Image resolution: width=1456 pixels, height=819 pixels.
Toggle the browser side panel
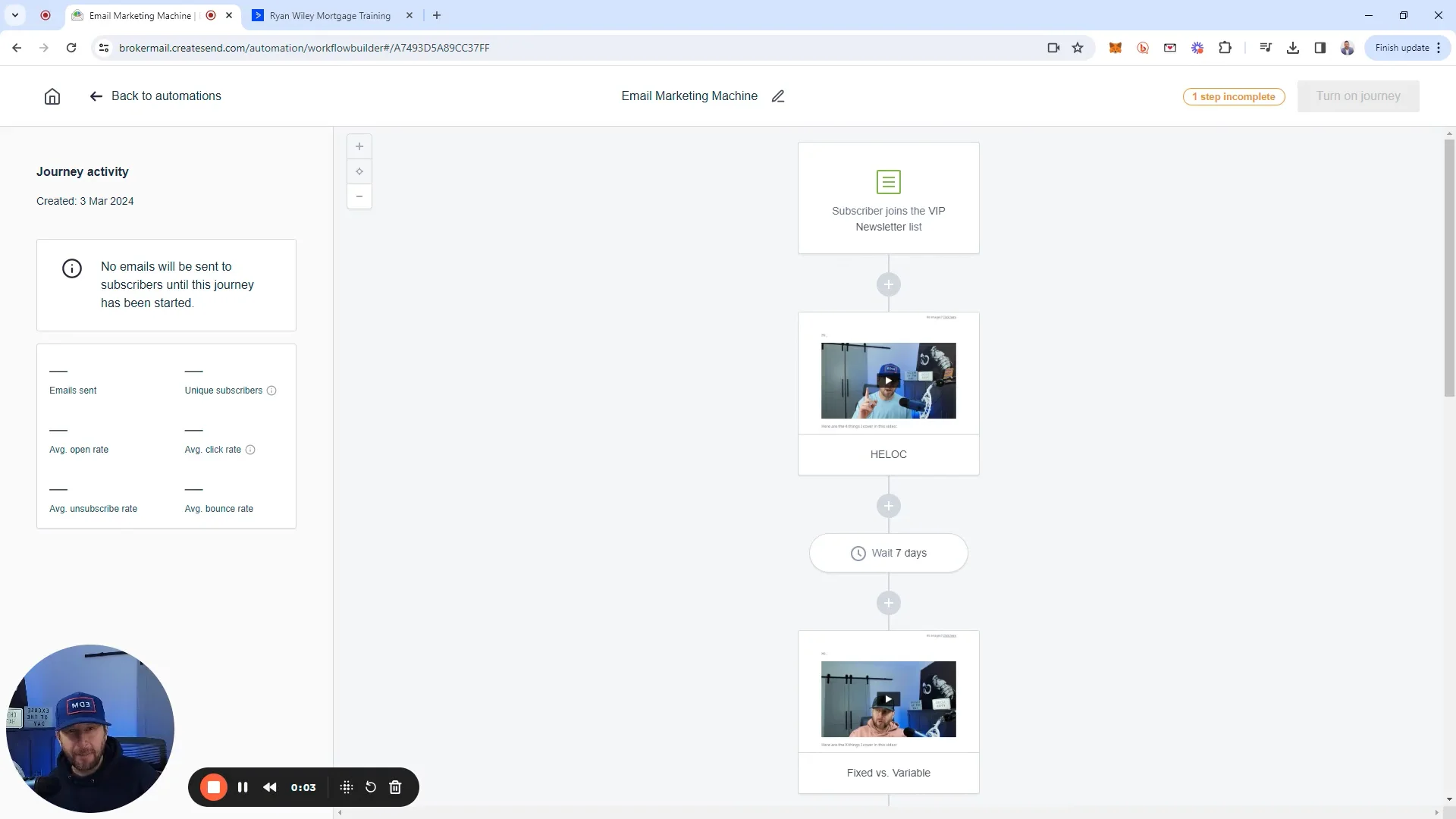[x=1320, y=48]
